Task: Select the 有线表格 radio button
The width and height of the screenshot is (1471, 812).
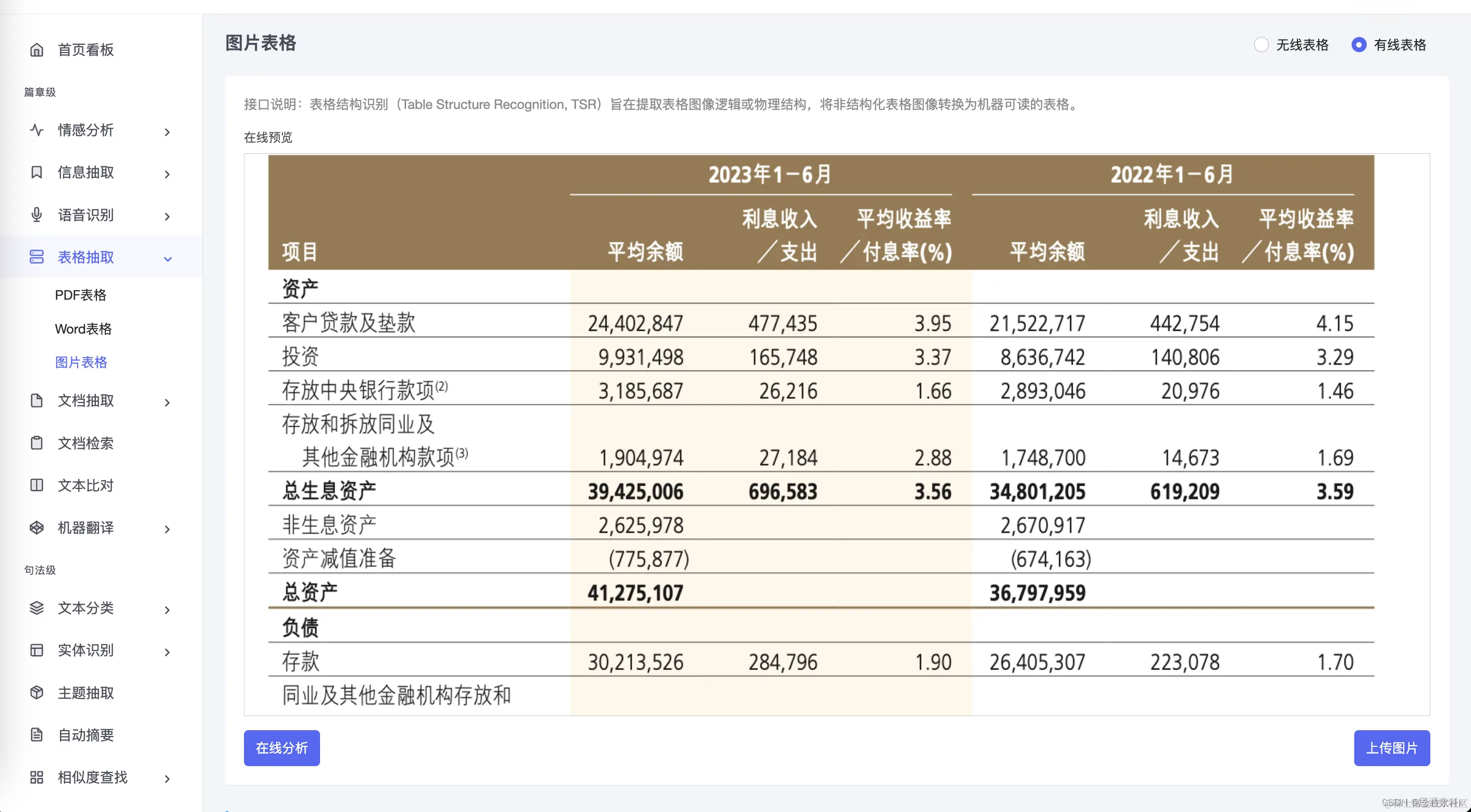Action: (x=1358, y=44)
